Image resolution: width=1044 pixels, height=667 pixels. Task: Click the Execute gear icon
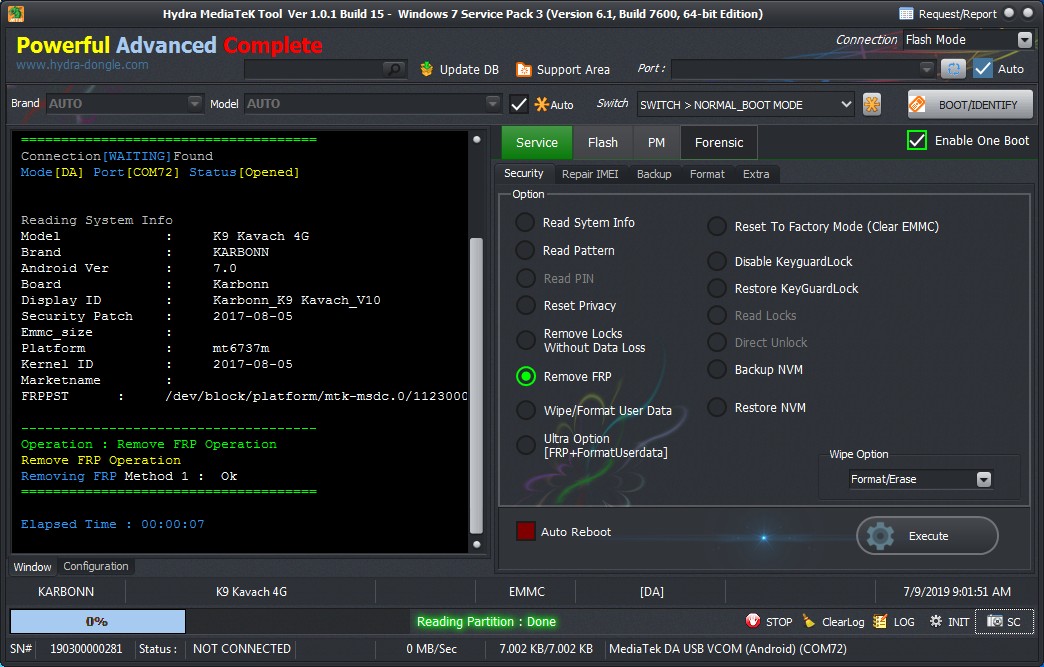coord(880,536)
